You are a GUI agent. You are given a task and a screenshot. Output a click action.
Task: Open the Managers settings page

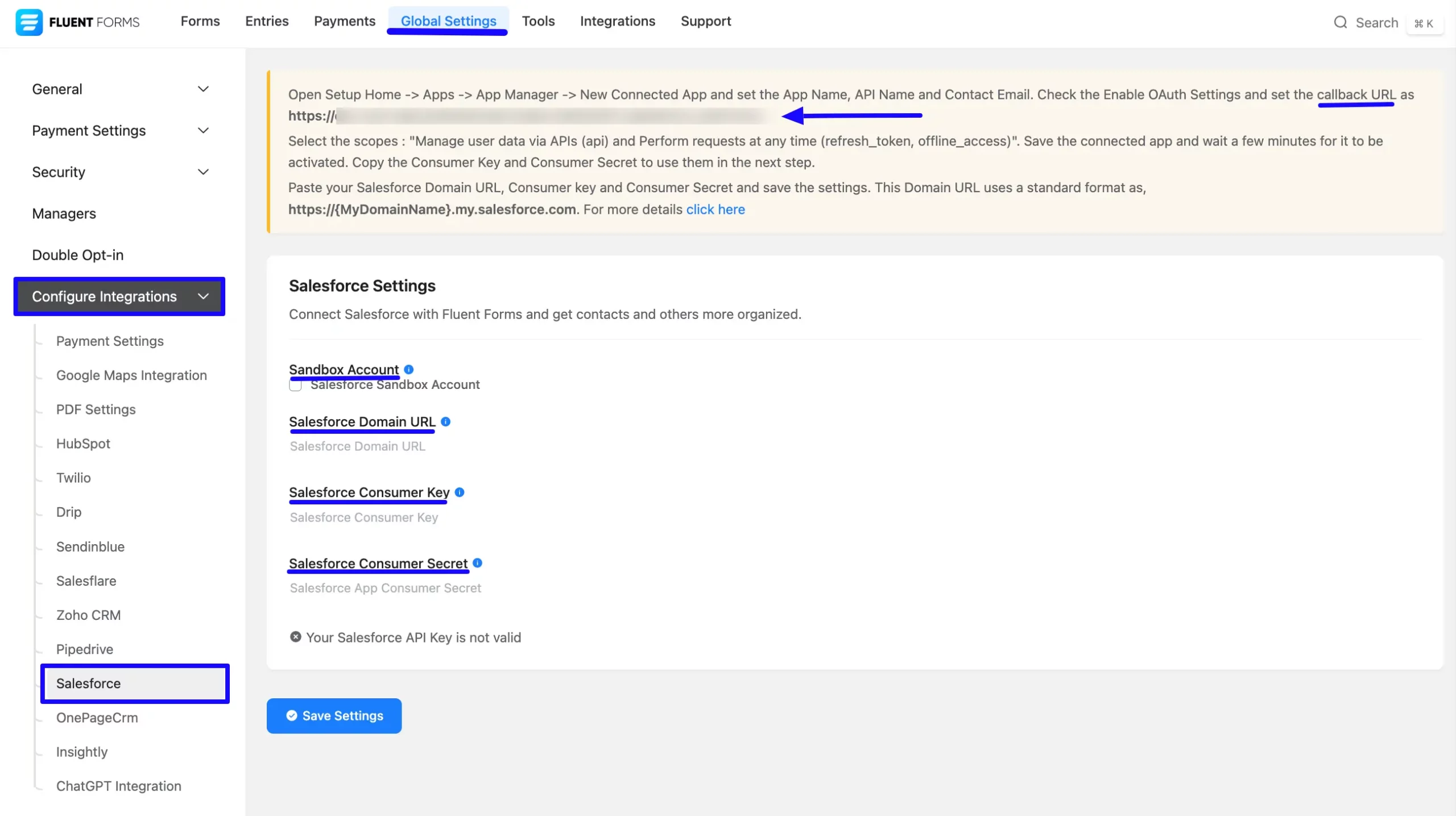point(64,214)
